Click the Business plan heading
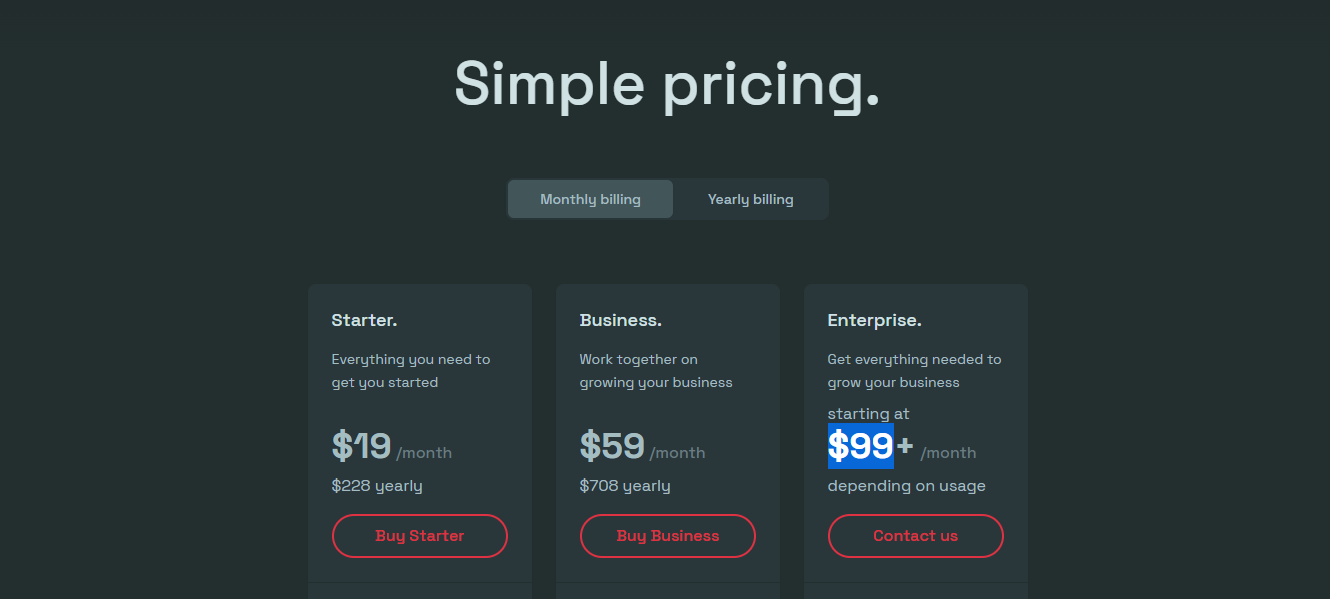The width and height of the screenshot is (1330, 599). pos(620,319)
